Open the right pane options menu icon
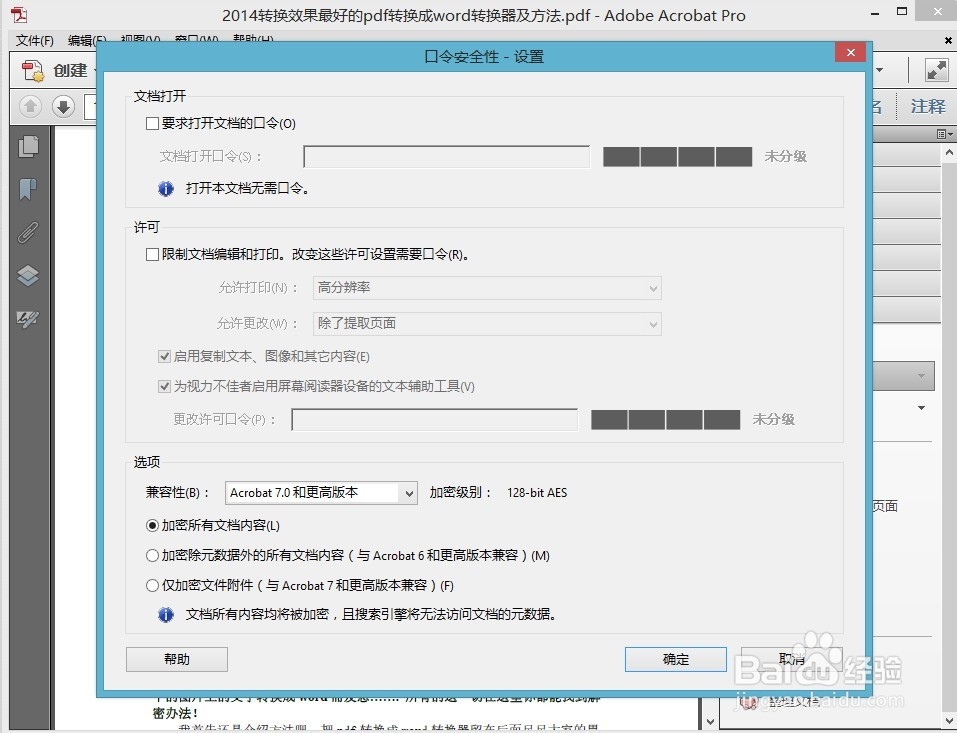 944,134
